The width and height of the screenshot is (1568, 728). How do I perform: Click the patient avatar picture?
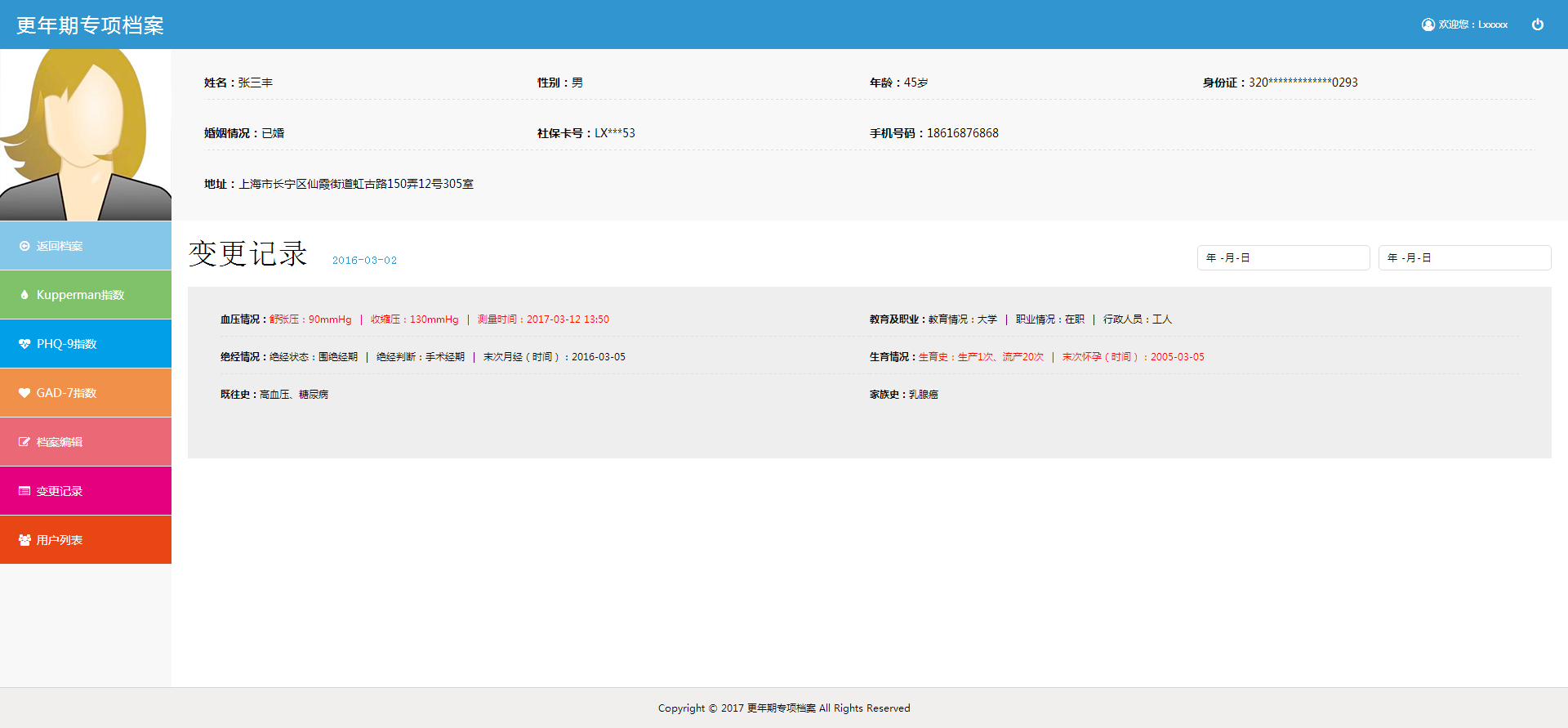click(85, 135)
